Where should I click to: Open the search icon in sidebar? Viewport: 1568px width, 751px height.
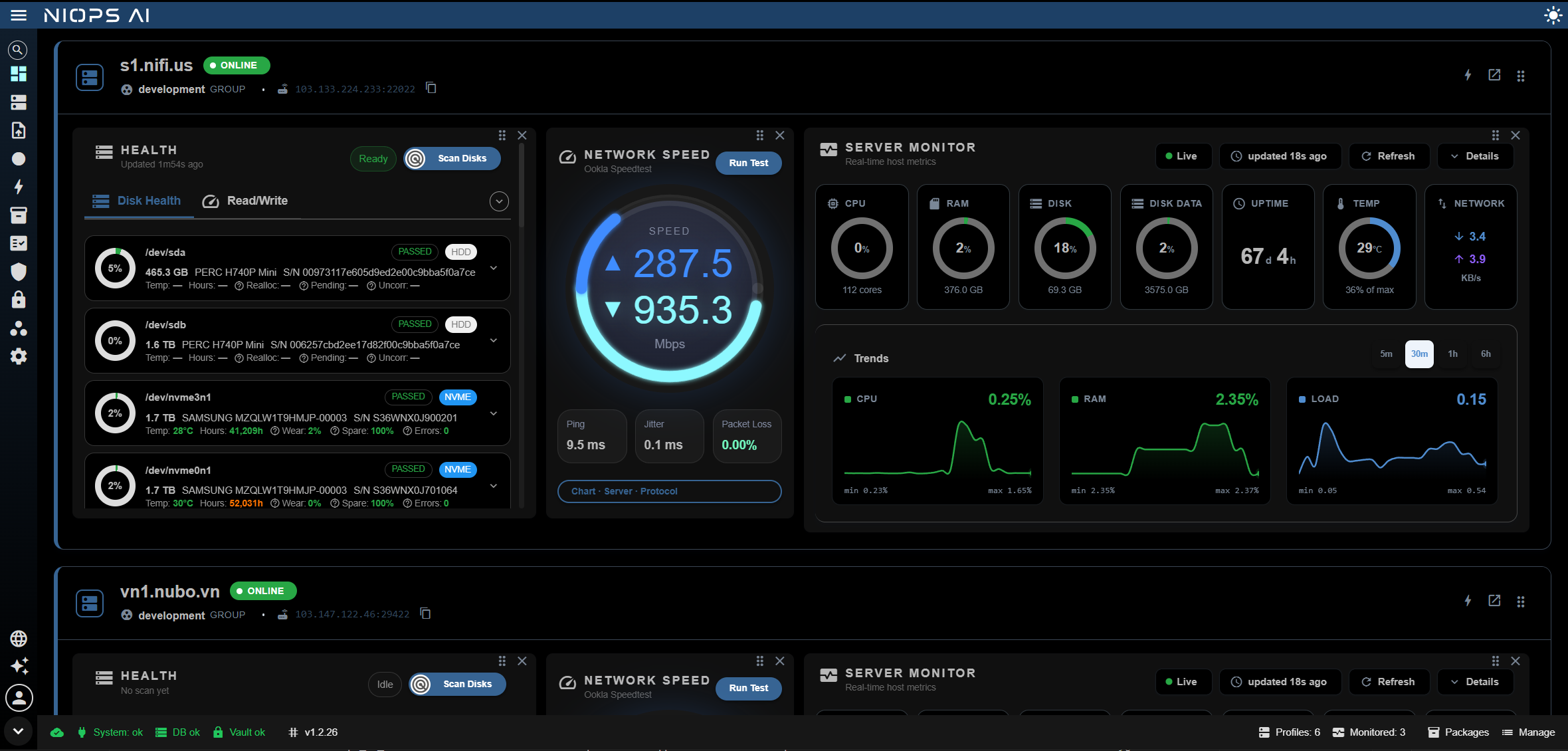tap(18, 50)
